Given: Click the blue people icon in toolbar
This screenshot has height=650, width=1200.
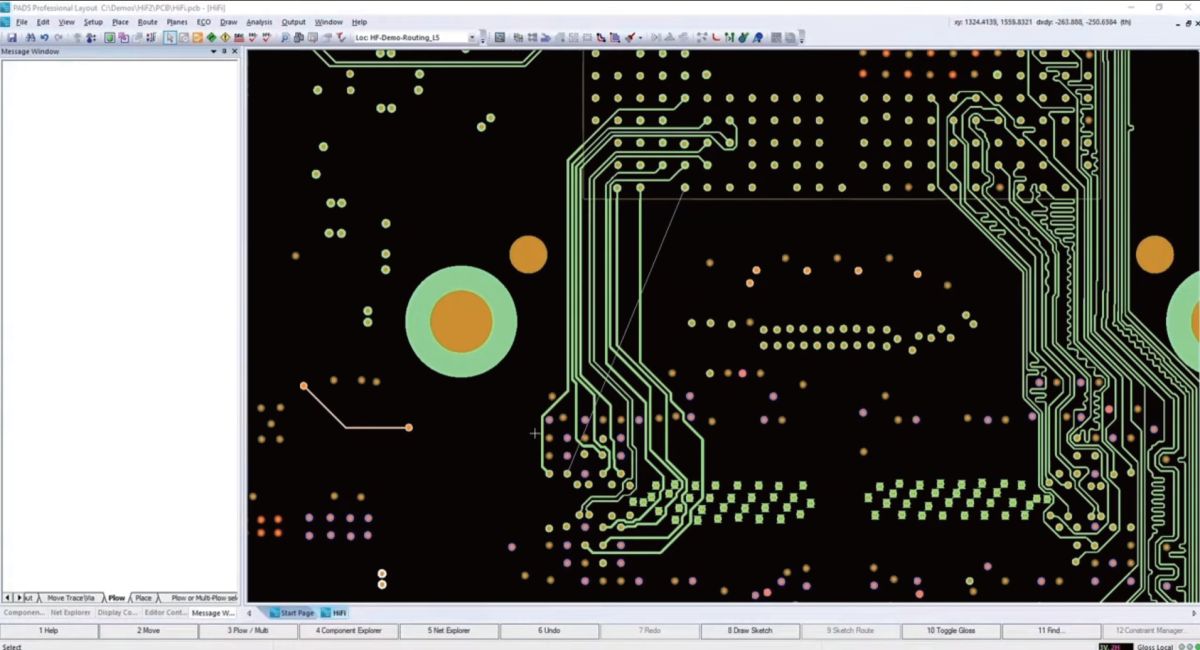Looking at the screenshot, I should pos(90,37).
